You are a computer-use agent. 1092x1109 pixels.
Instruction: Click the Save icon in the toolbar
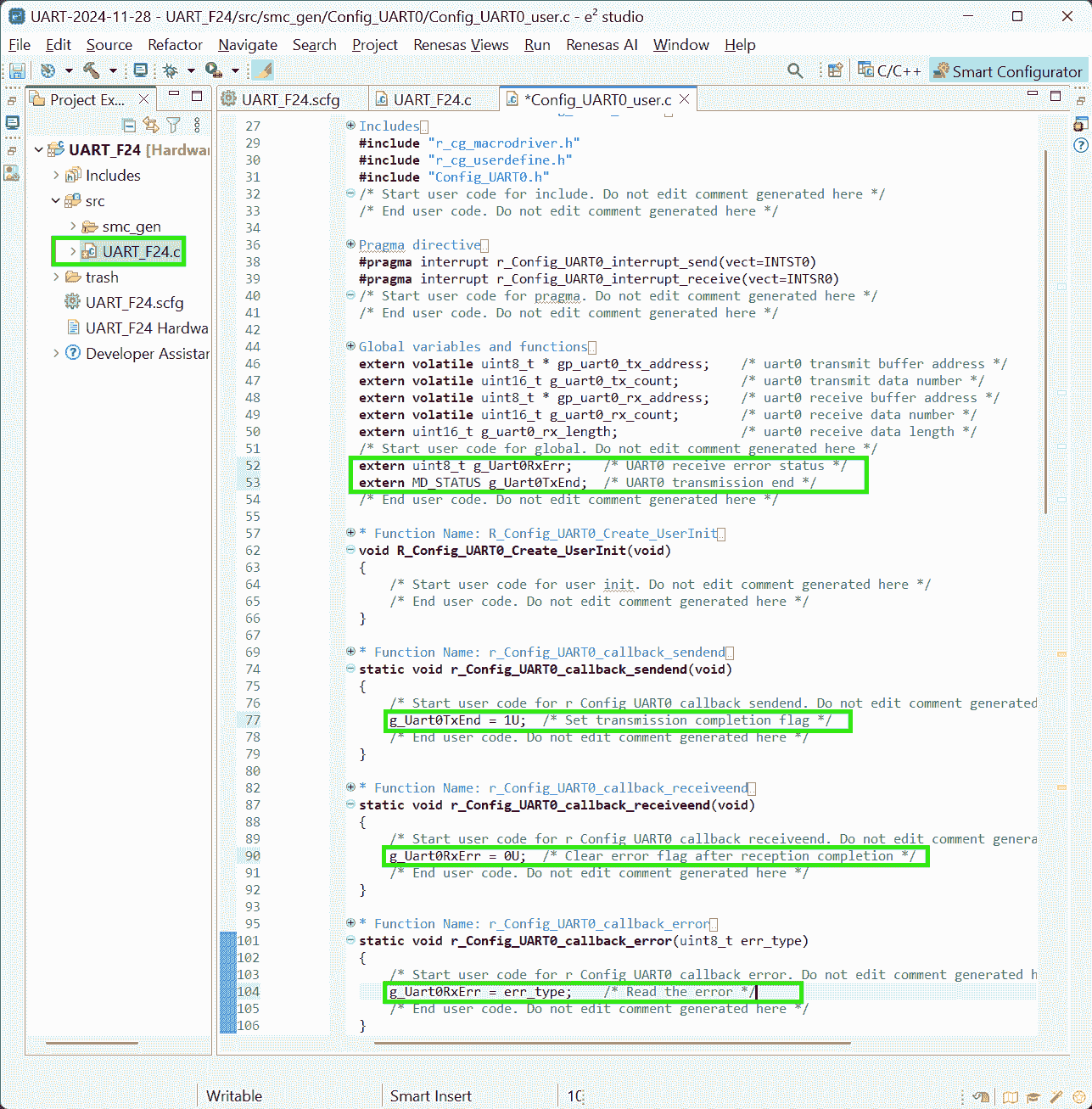tap(17, 71)
